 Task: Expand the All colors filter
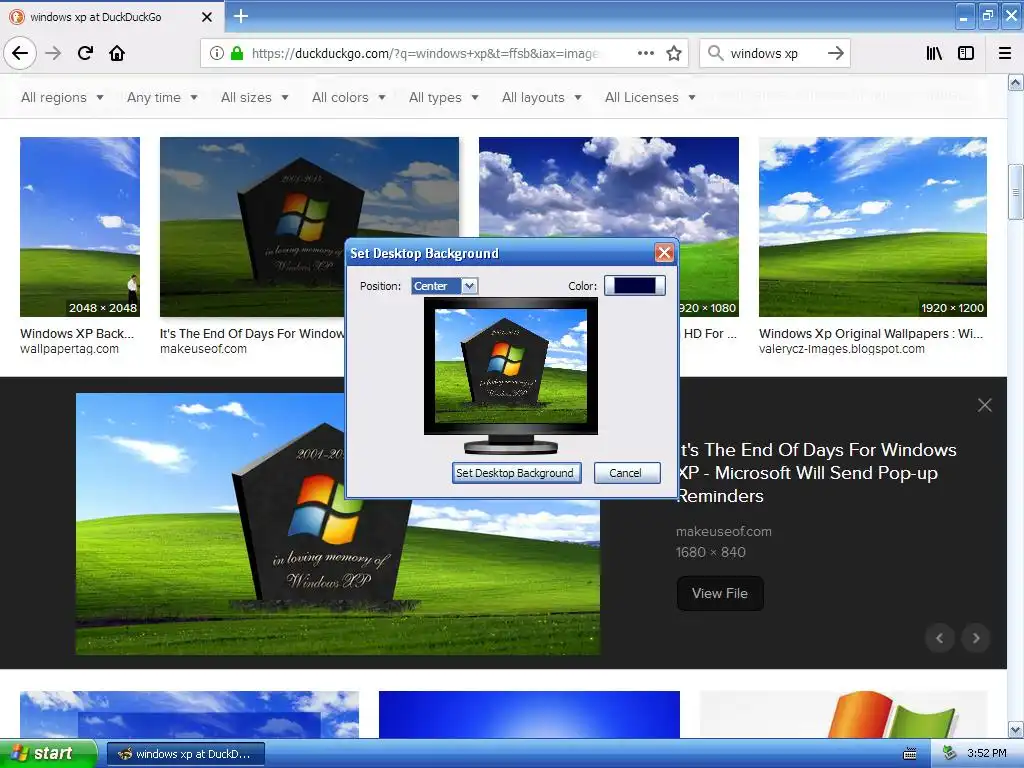click(x=349, y=97)
